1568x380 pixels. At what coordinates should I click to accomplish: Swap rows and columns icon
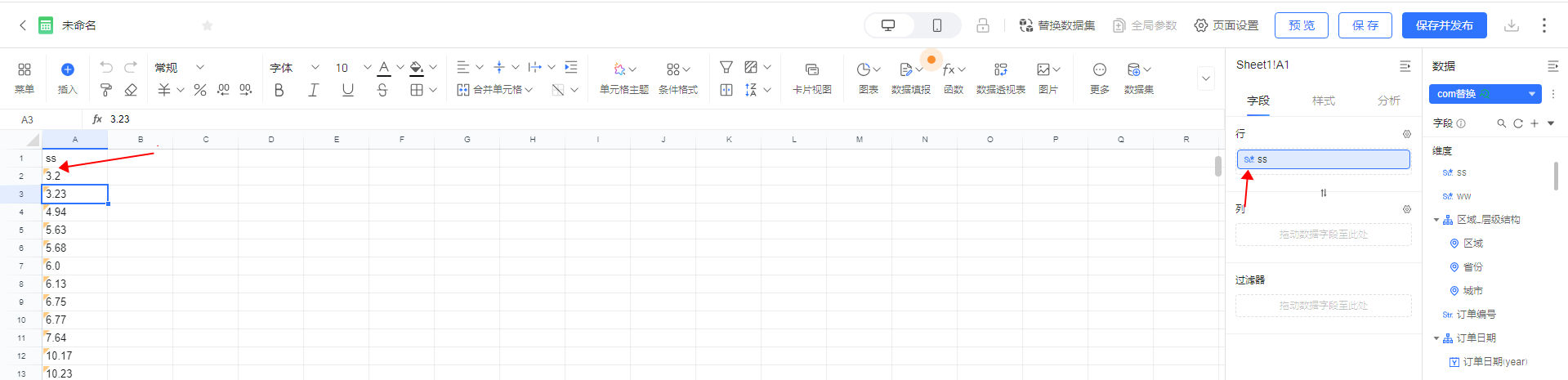(1323, 193)
